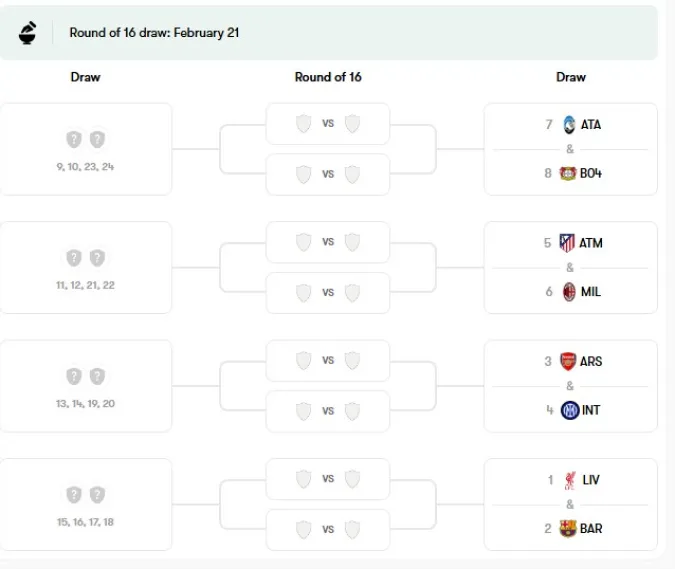Viewport: 675px width, 569px height.
Task: Click the Round of 16 column heading
Action: click(x=328, y=77)
